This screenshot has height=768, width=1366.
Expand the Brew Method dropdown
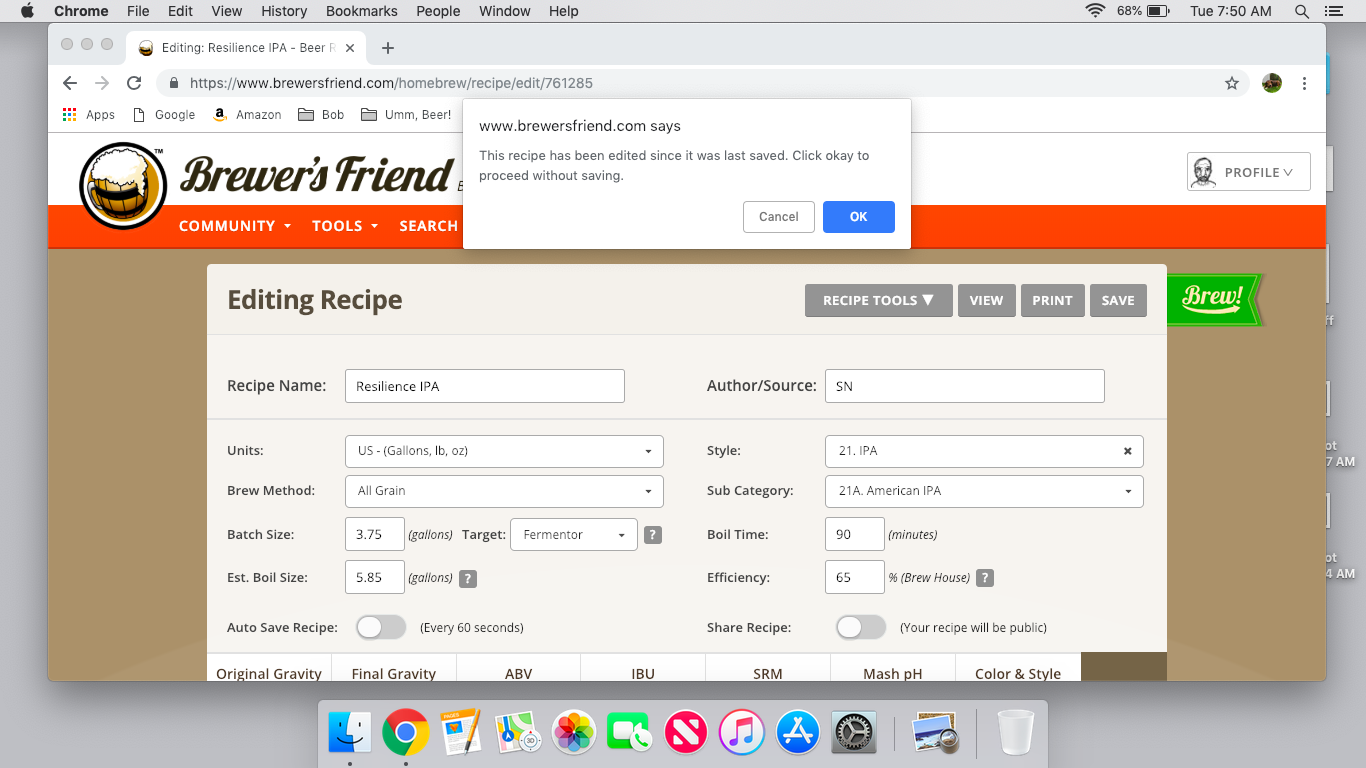tap(504, 491)
